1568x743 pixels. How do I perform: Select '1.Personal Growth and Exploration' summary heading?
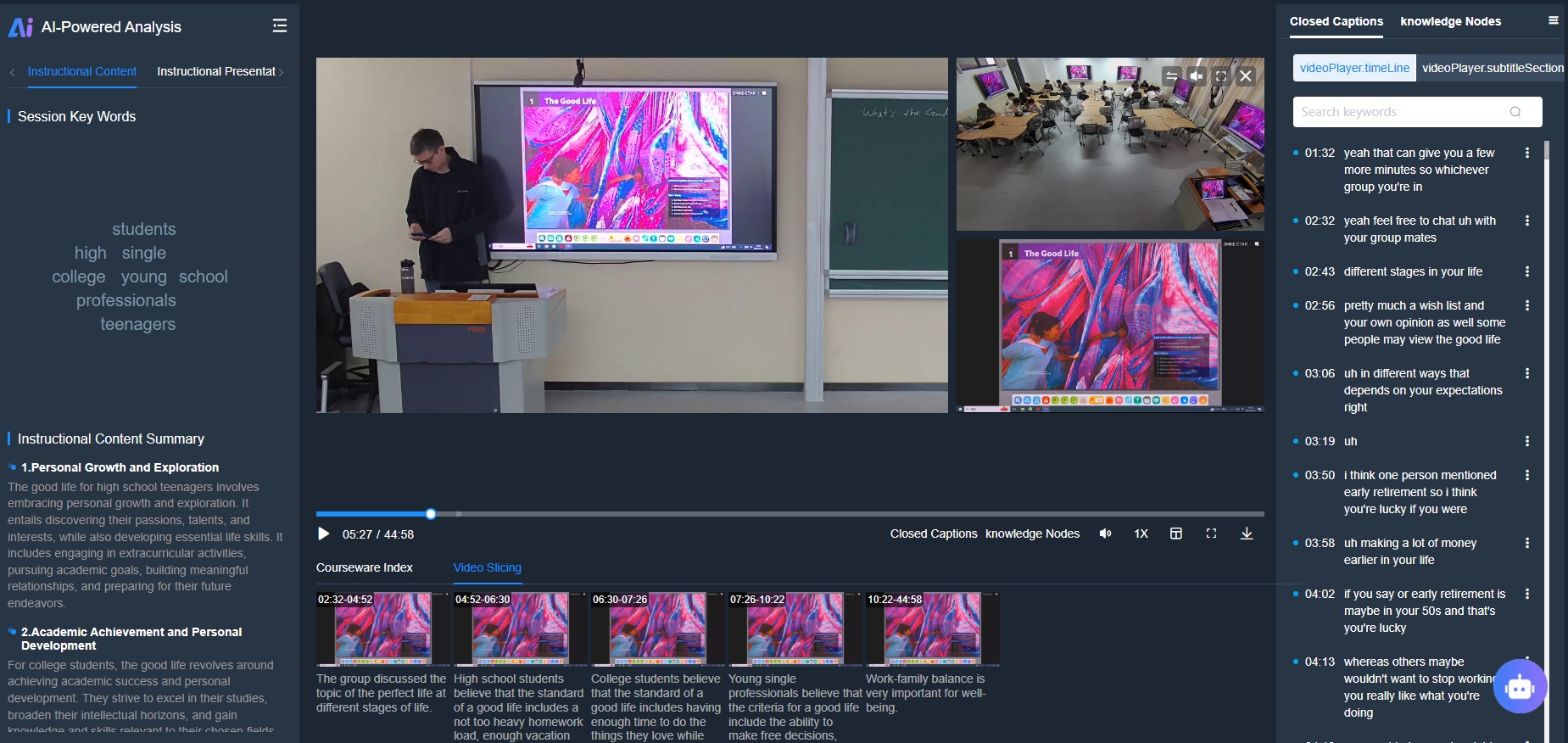tap(120, 467)
